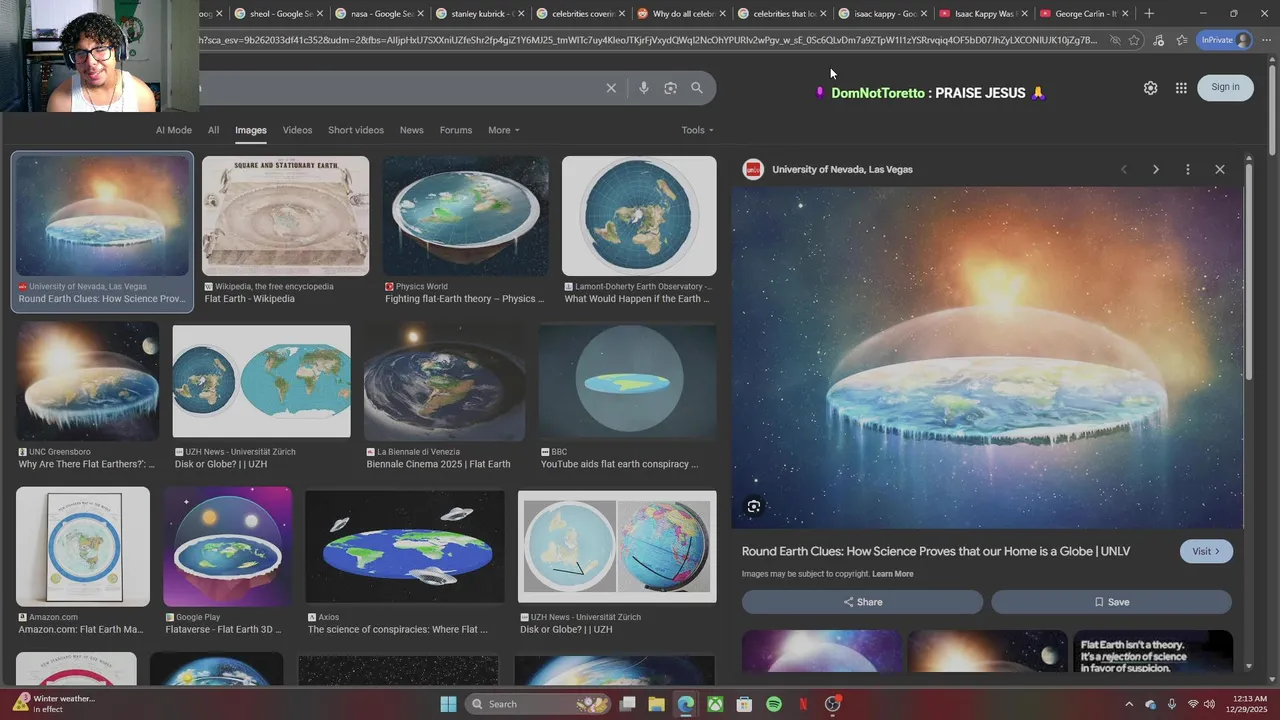The height and width of the screenshot is (720, 1280).
Task: Visit the UNLV page with Visit button
Action: (1206, 551)
